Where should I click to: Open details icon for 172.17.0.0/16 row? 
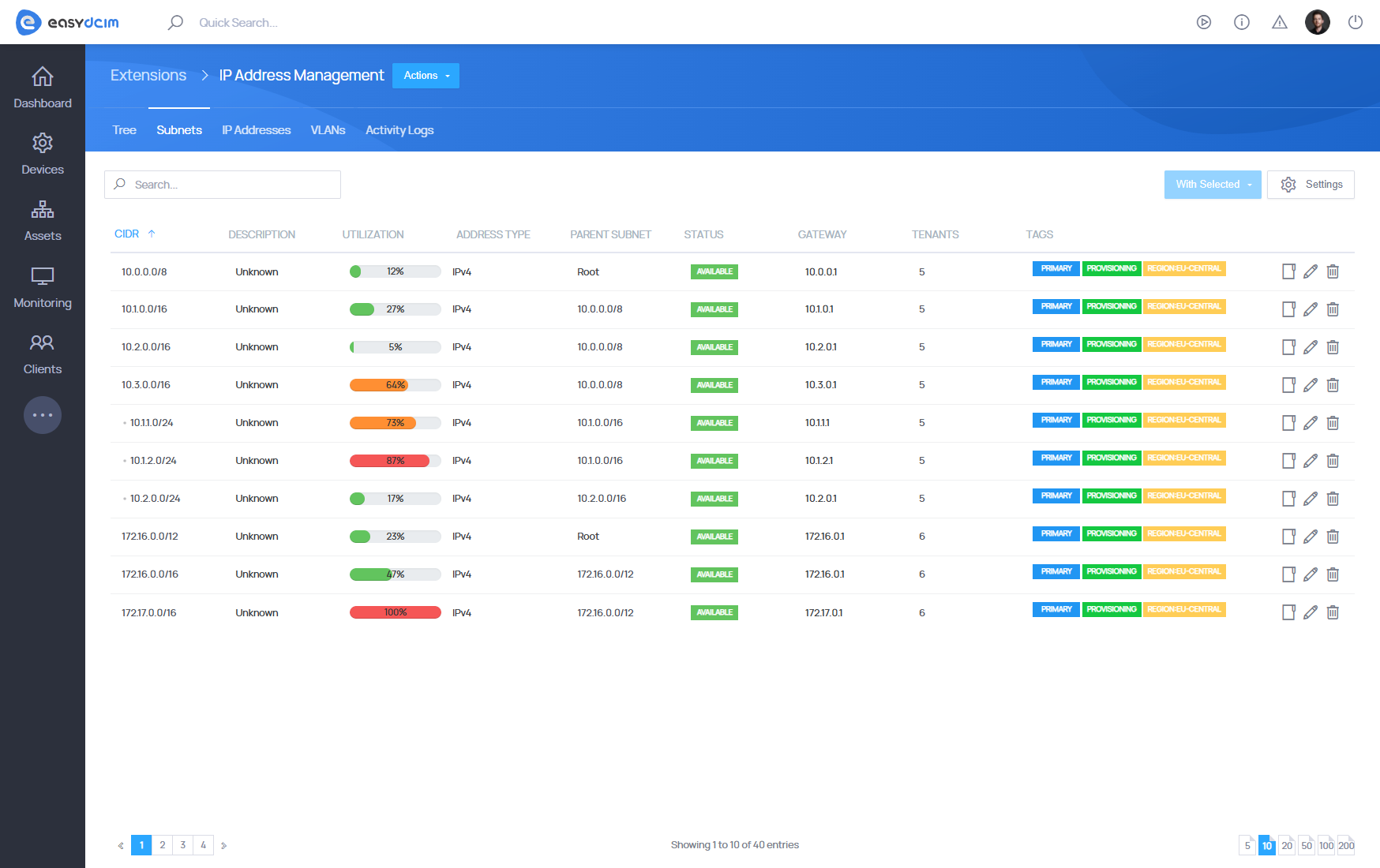1288,612
